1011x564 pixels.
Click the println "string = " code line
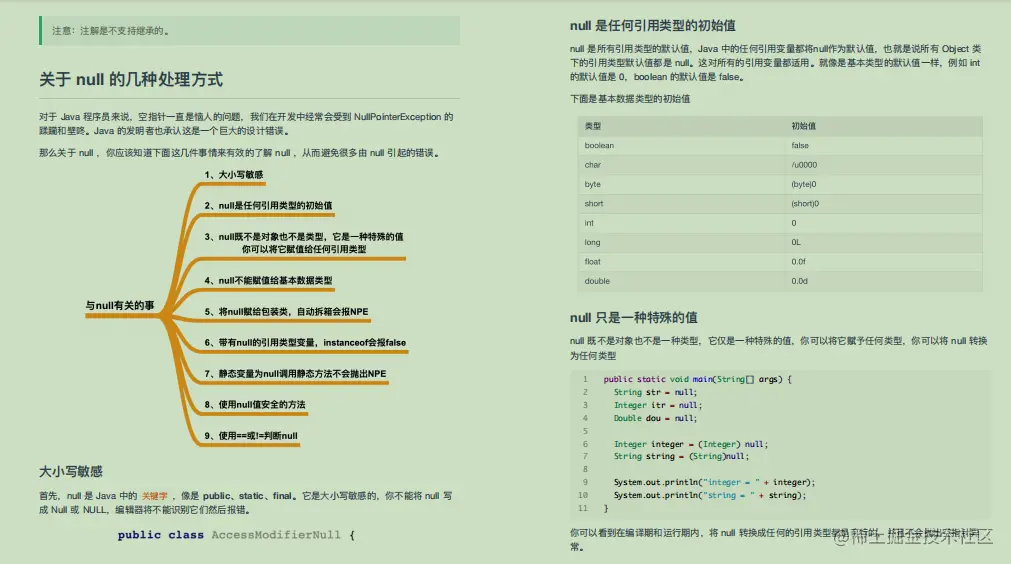coord(710,495)
